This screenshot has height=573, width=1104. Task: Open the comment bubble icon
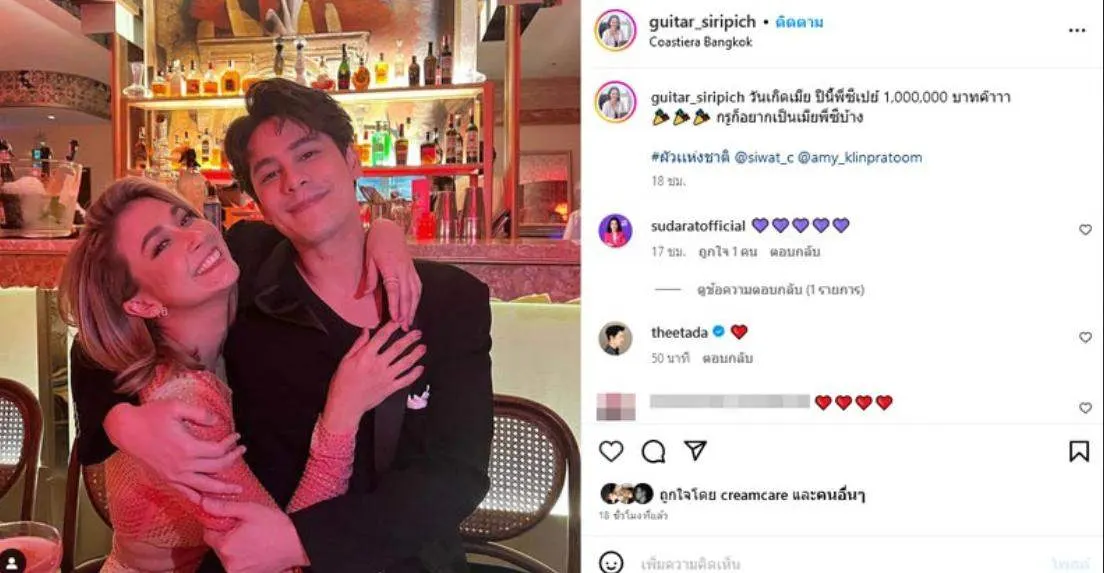click(653, 451)
